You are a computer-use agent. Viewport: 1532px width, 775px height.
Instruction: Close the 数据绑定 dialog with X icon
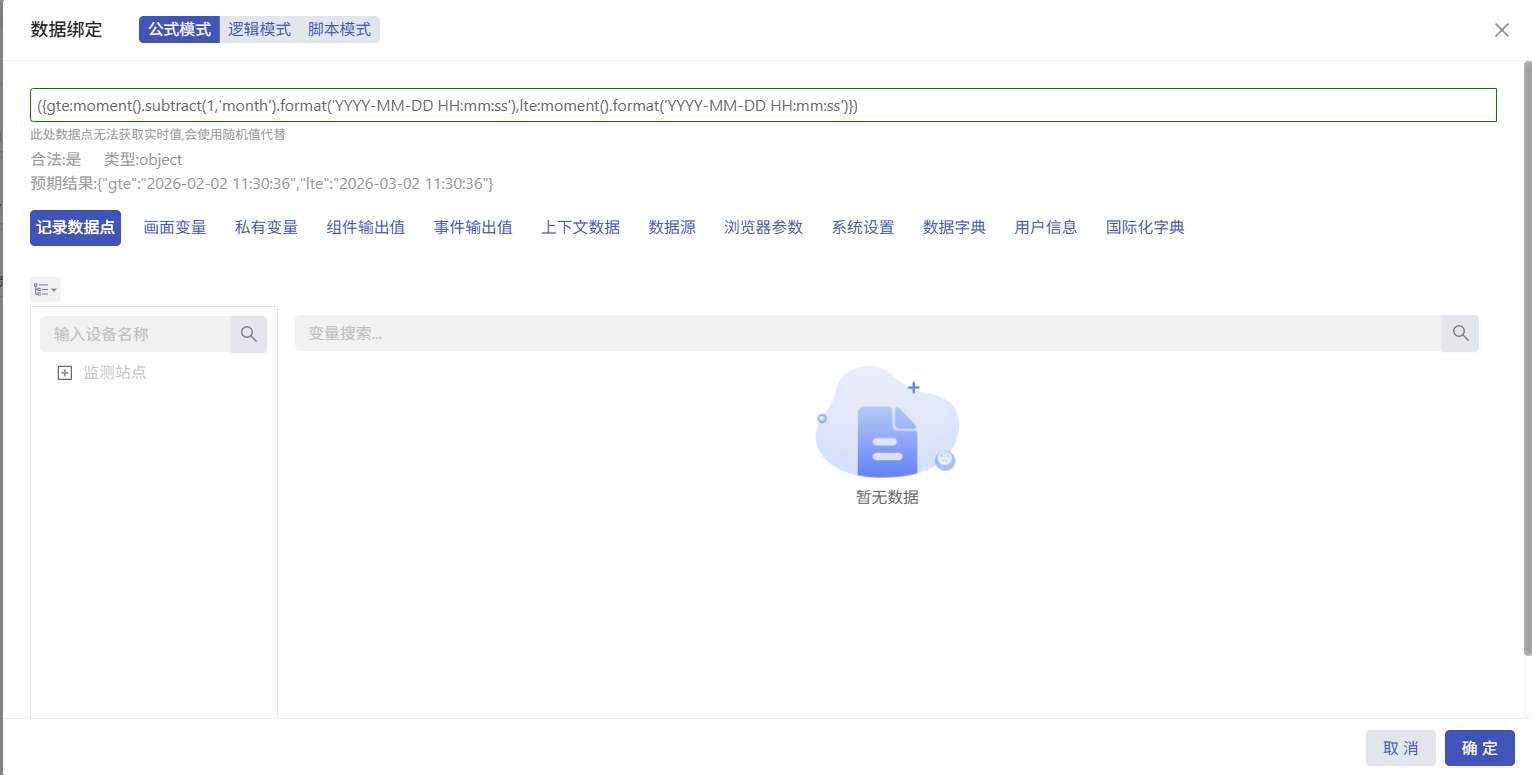[1501, 30]
